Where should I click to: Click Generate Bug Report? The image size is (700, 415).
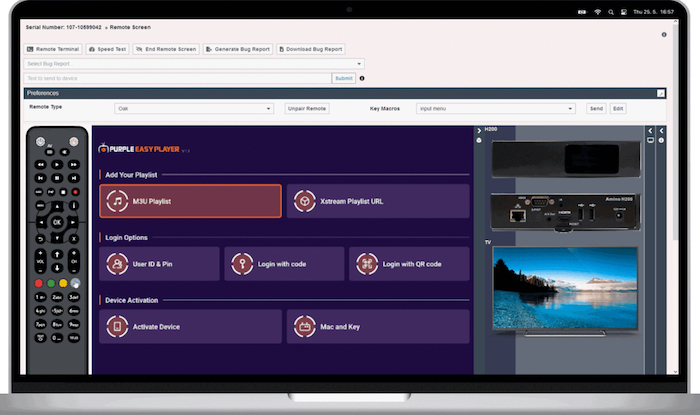pyautogui.click(x=238, y=49)
